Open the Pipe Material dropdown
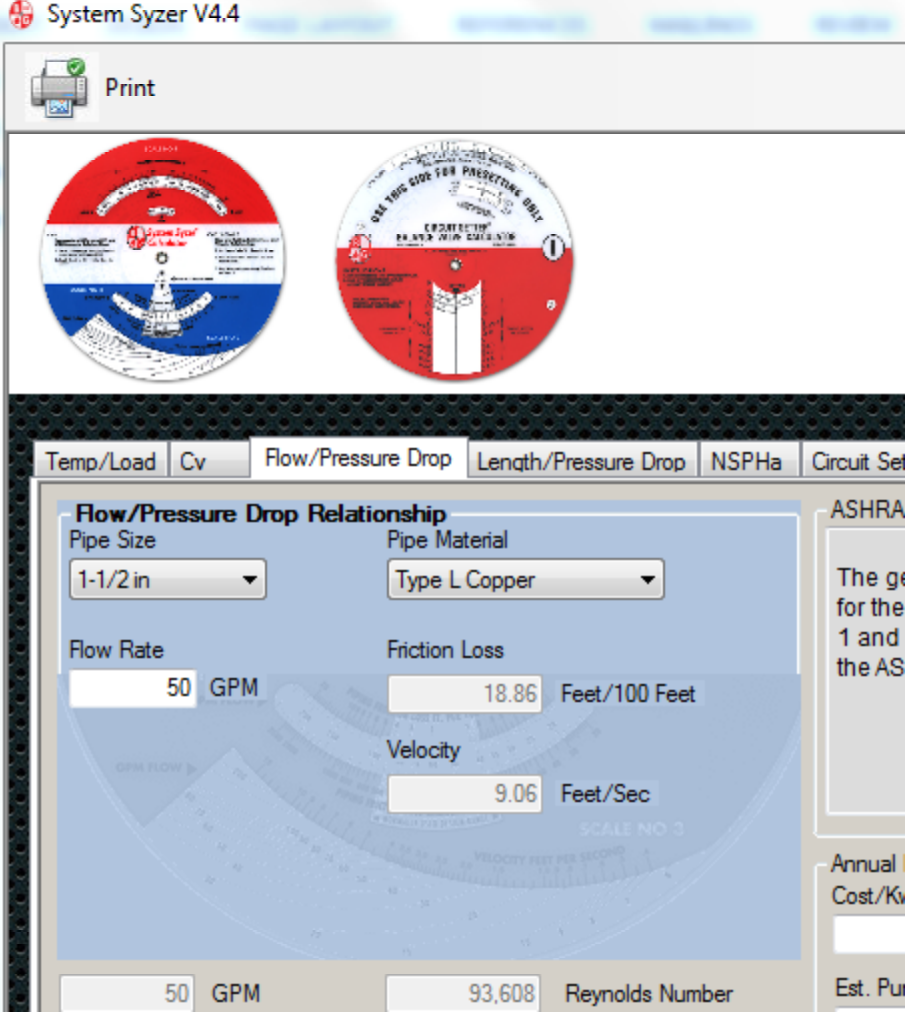Image resolution: width=912 pixels, height=1012 pixels. tap(525, 579)
